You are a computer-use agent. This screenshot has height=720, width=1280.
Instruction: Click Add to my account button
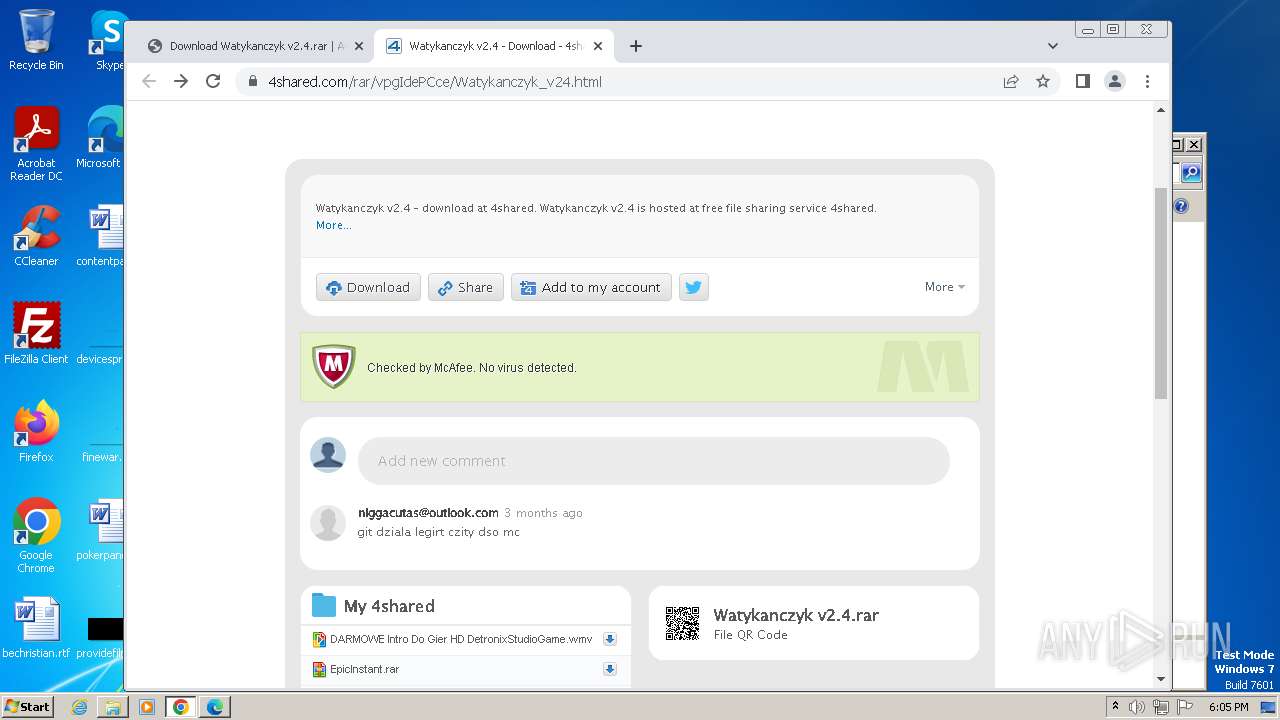tap(591, 287)
